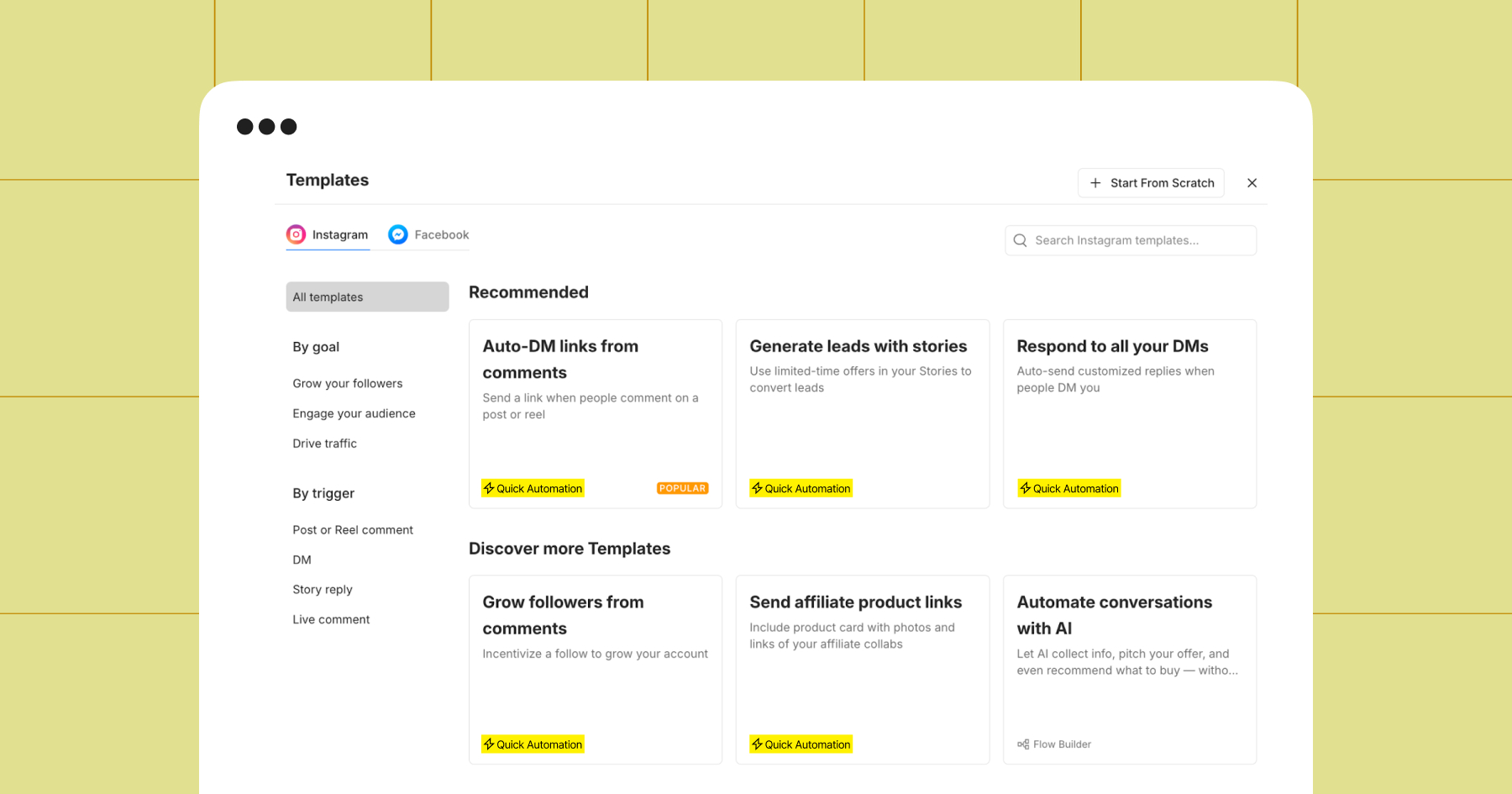Switch to the Facebook tab
Viewport: 1512px width, 794px height.
coord(428,235)
